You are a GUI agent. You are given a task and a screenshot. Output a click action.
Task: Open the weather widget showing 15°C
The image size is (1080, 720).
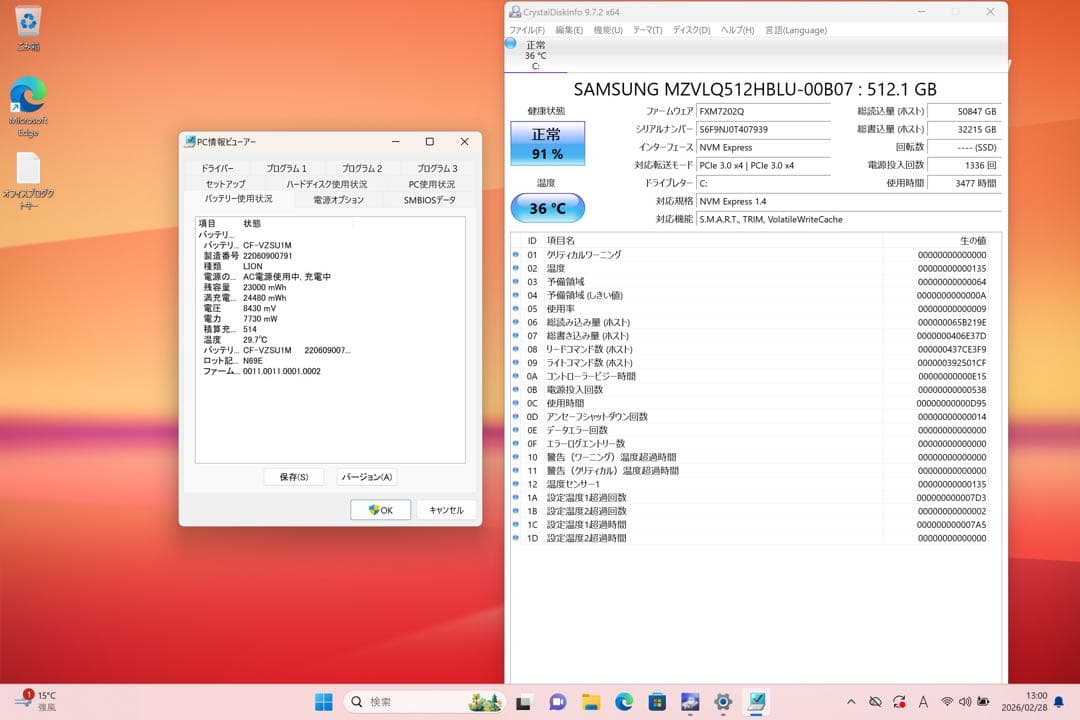[30, 701]
